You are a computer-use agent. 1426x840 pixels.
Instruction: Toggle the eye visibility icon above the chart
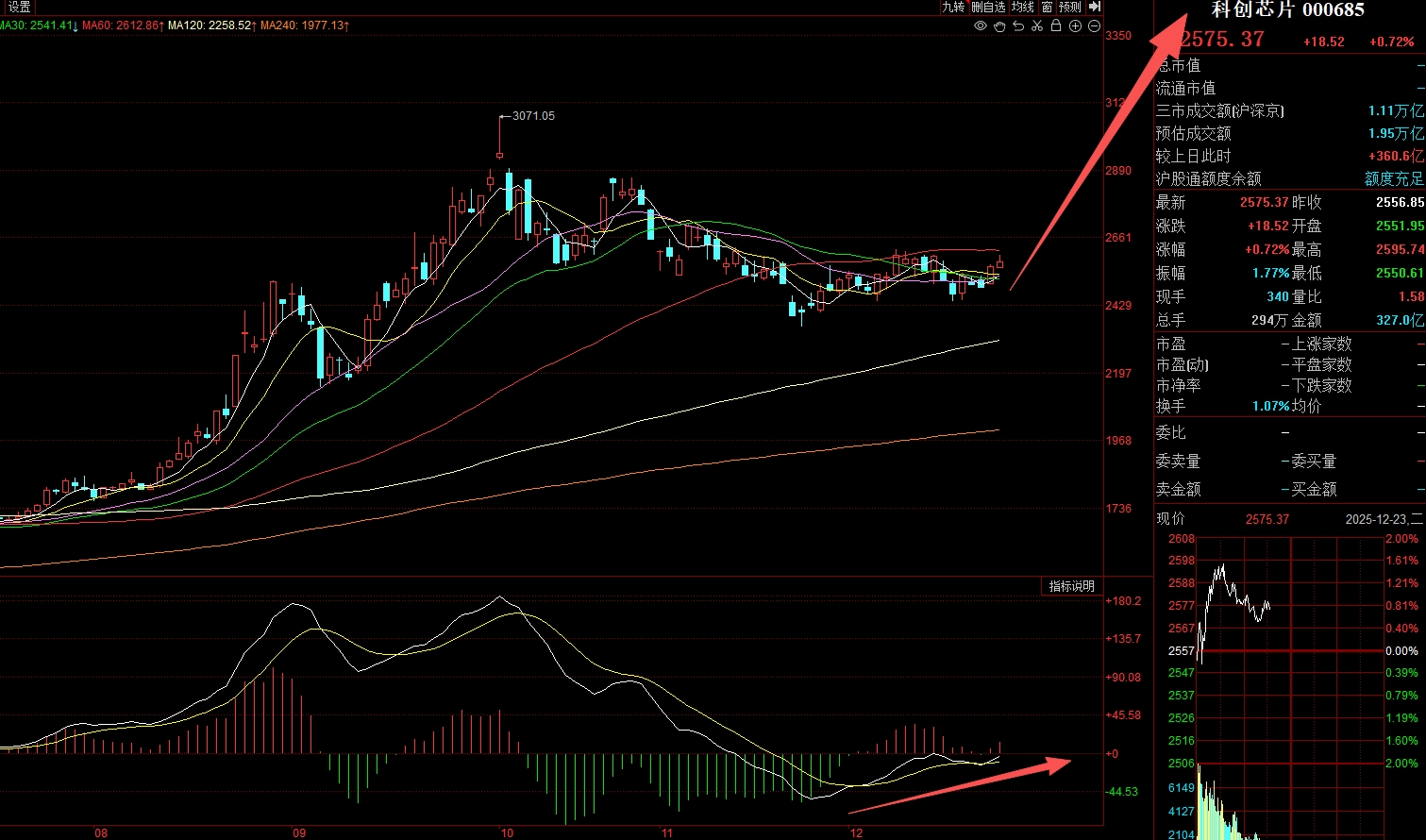981,25
